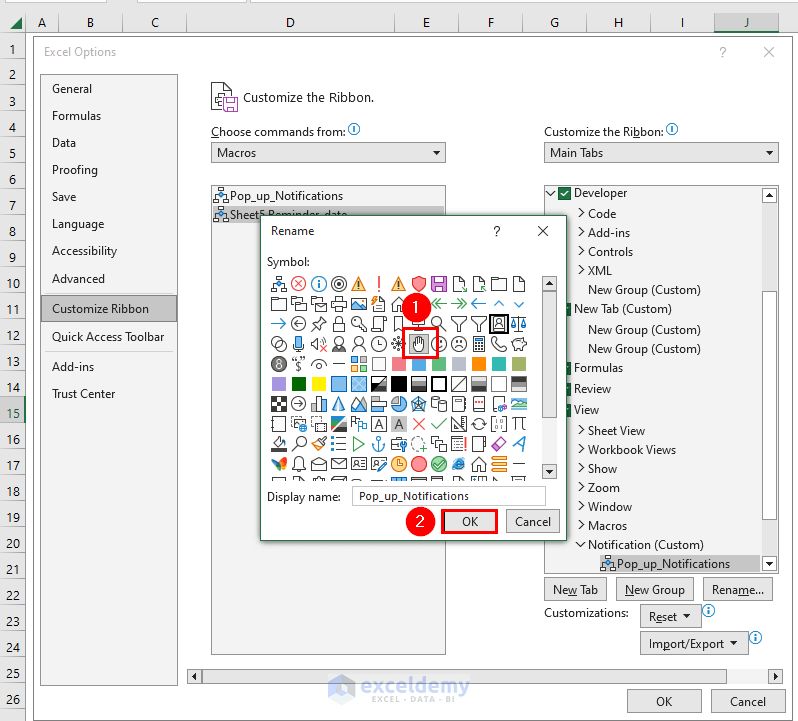
Task: Pick the red shield symbol
Action: 418,284
